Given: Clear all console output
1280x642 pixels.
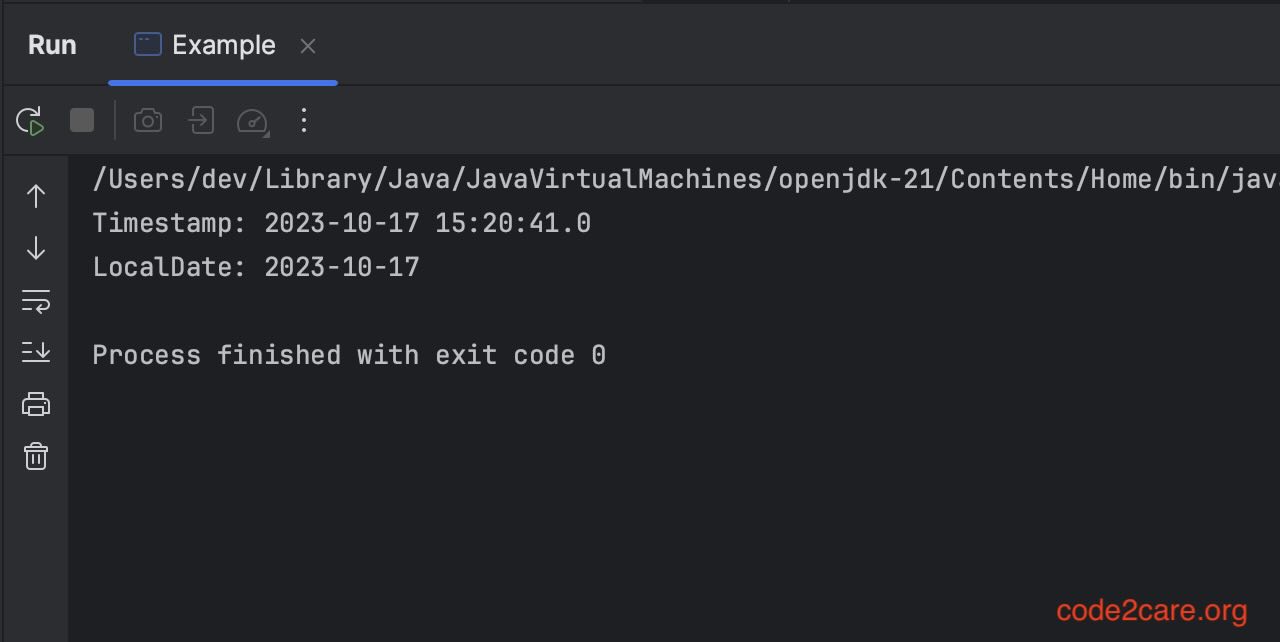Looking at the screenshot, I should pos(36,456).
